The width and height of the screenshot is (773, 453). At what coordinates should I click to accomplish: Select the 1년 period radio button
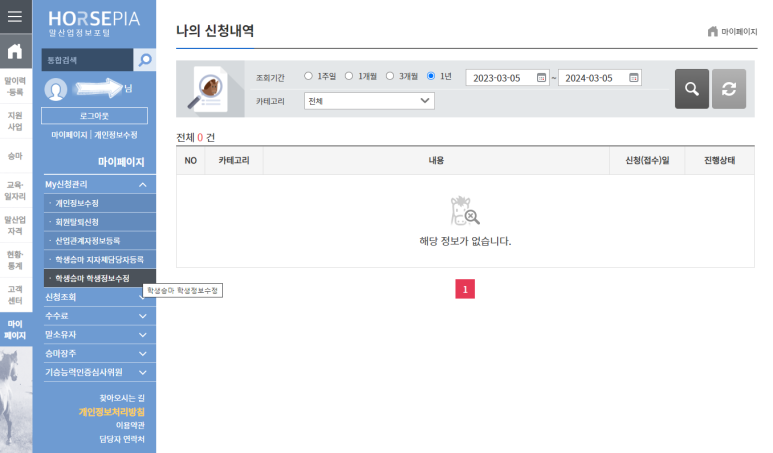point(431,76)
